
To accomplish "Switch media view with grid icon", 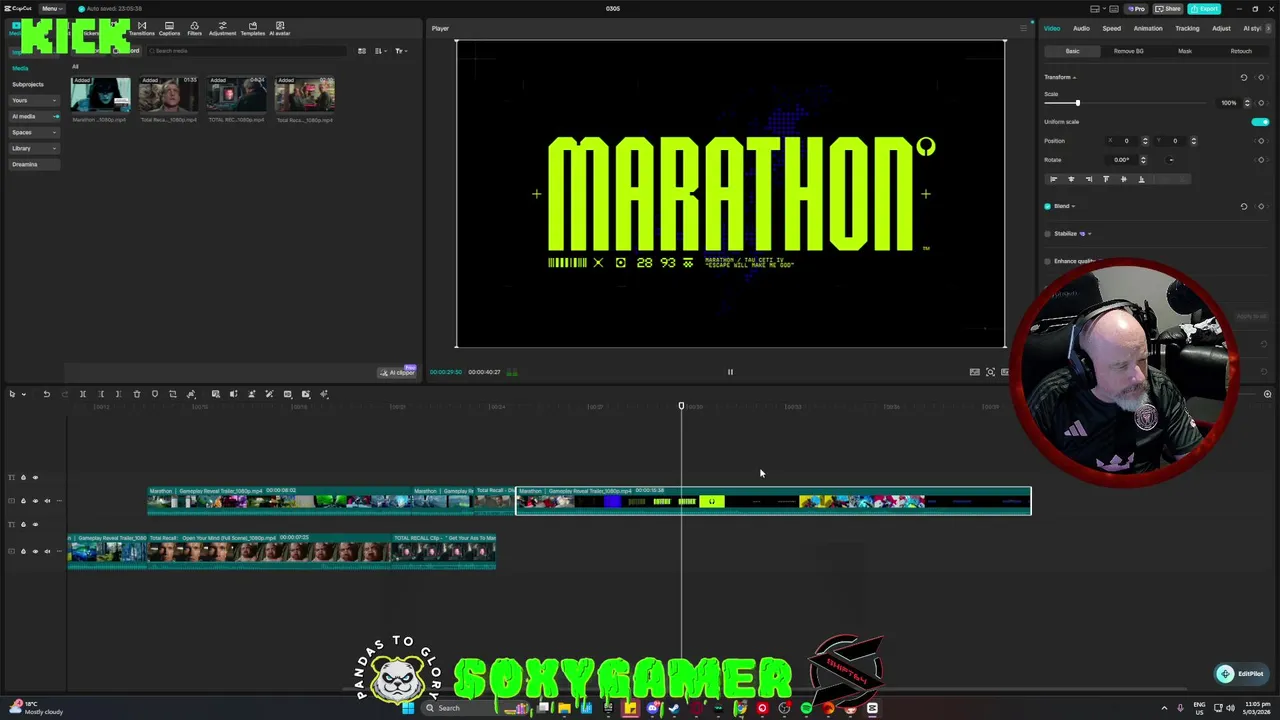I will pos(362,51).
